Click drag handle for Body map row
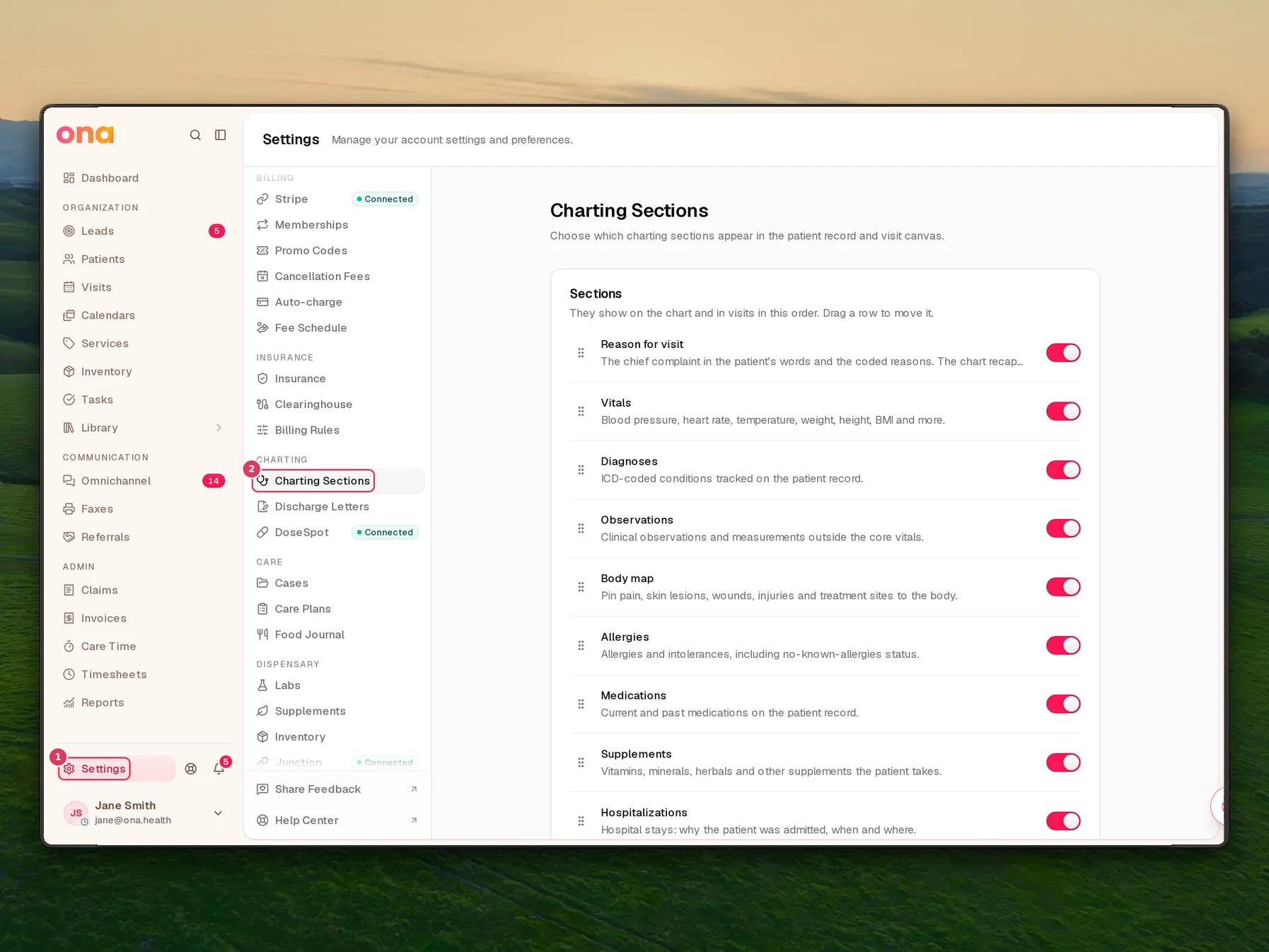Image resolution: width=1269 pixels, height=952 pixels. pyautogui.click(x=581, y=587)
